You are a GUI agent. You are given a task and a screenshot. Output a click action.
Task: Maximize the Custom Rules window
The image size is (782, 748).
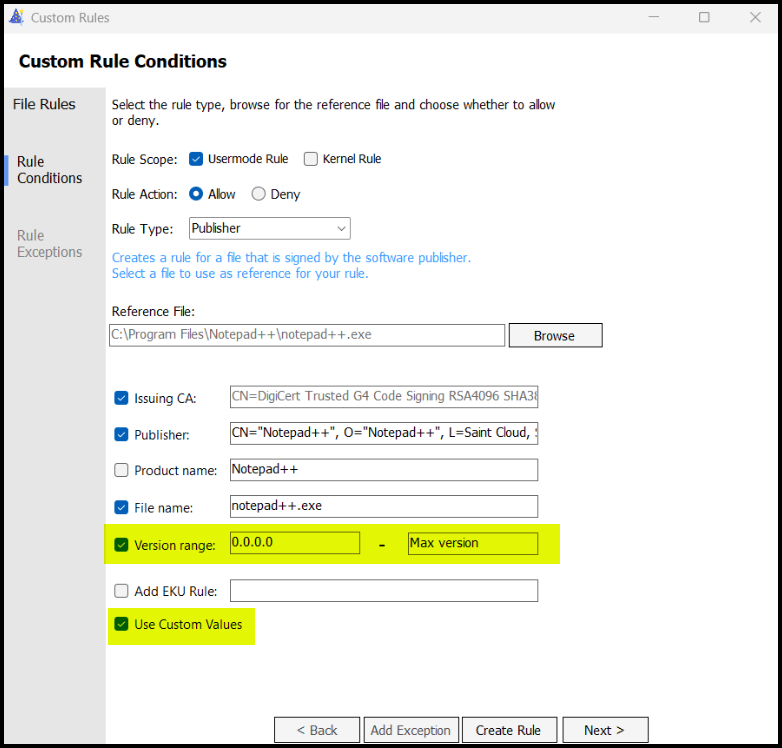pyautogui.click(x=704, y=17)
